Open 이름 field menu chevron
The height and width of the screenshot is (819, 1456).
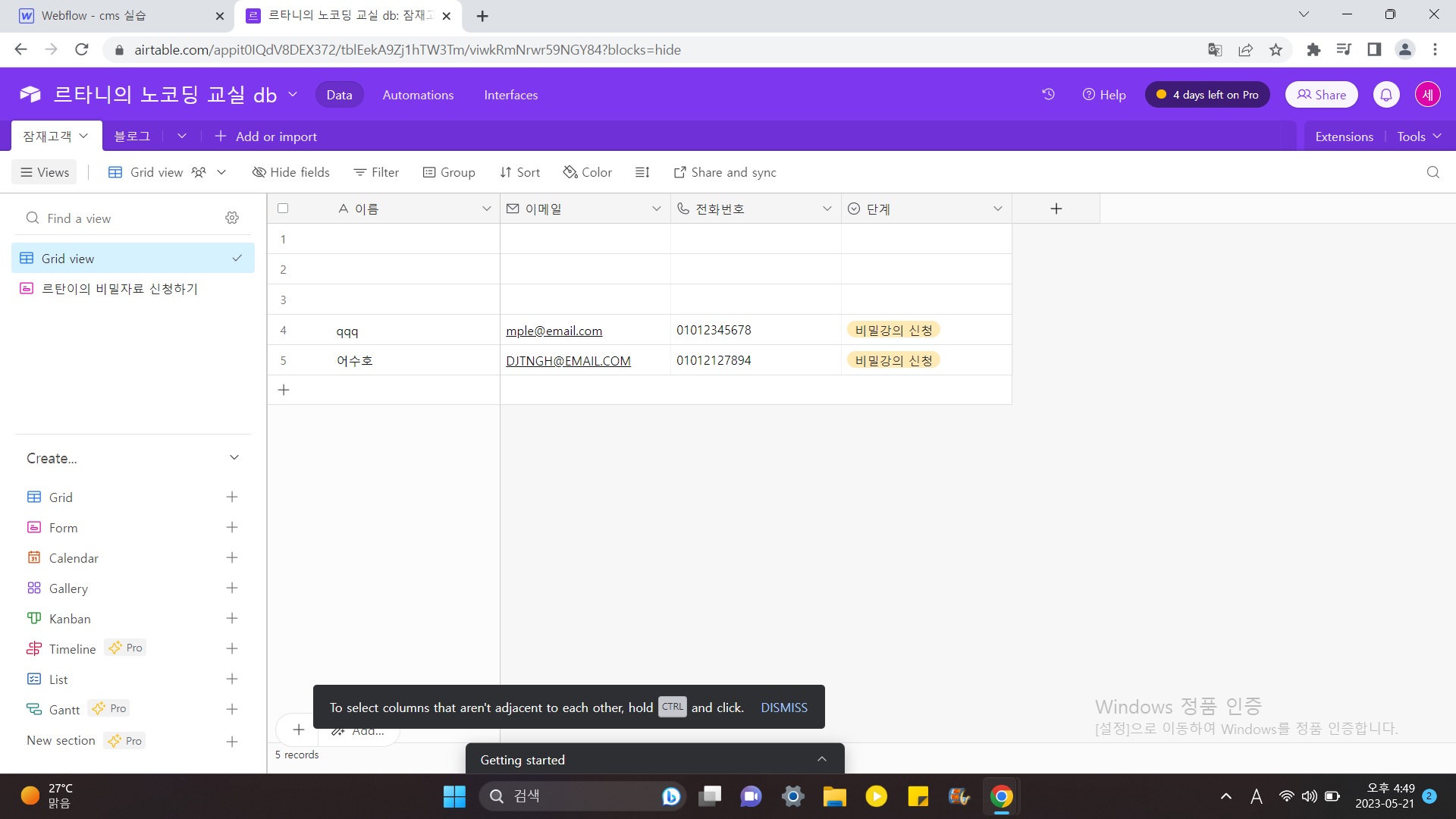[x=487, y=209]
